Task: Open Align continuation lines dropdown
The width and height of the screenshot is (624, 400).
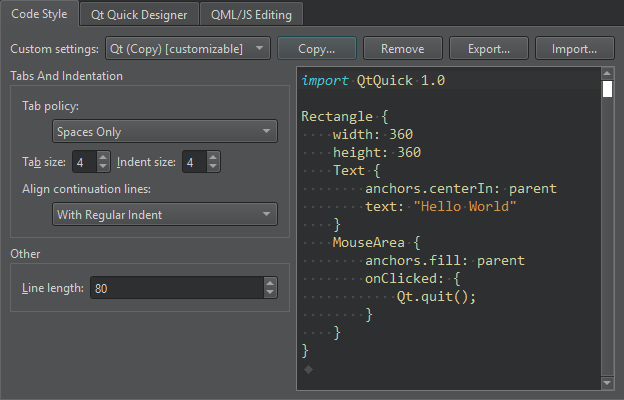Action: coord(164,214)
